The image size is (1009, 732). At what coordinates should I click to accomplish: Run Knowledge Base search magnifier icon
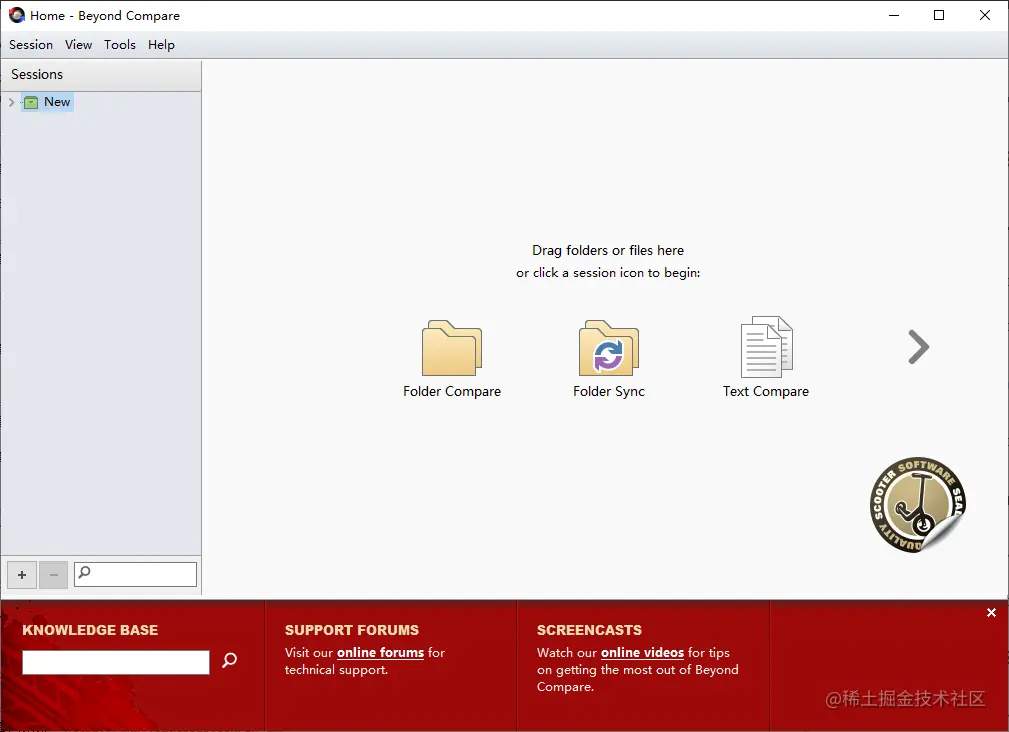coord(229,661)
